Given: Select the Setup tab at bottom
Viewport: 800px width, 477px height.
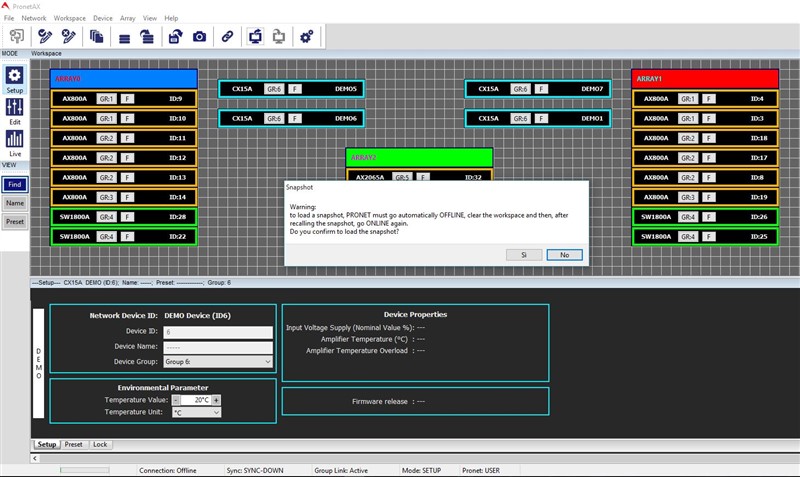Looking at the screenshot, I should point(47,444).
